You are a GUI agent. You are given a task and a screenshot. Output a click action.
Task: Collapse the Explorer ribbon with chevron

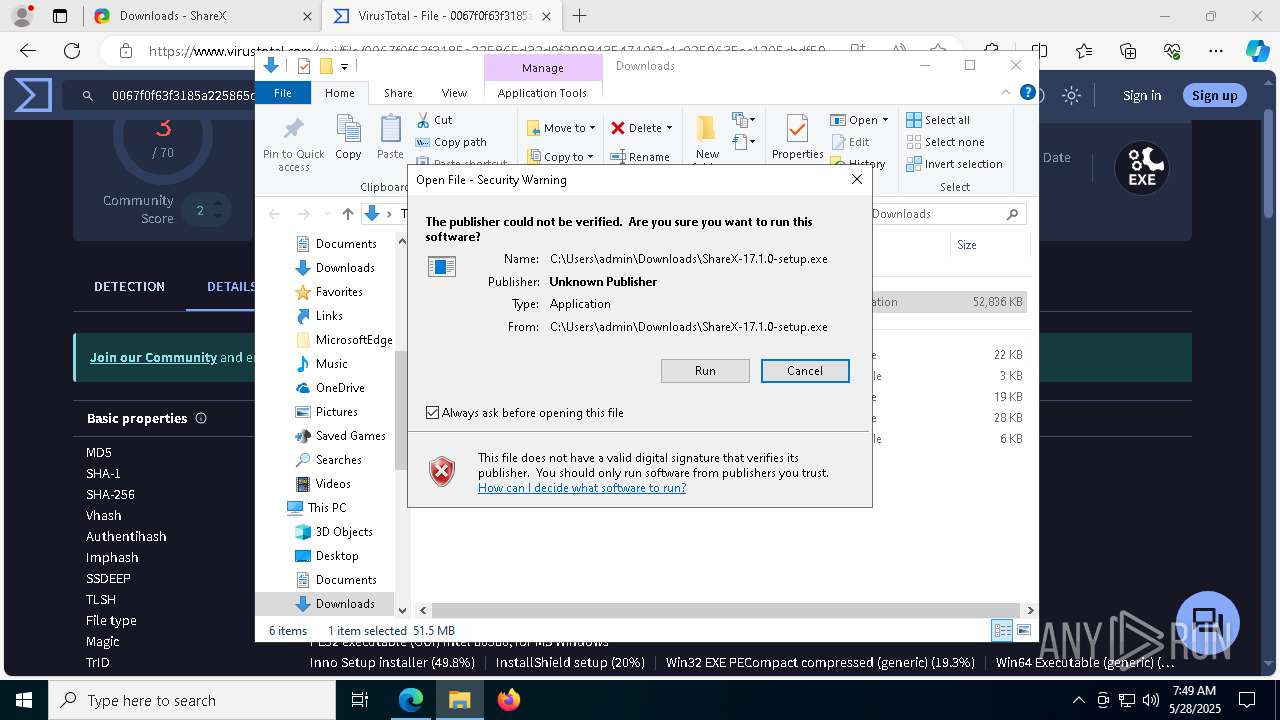(1007, 92)
